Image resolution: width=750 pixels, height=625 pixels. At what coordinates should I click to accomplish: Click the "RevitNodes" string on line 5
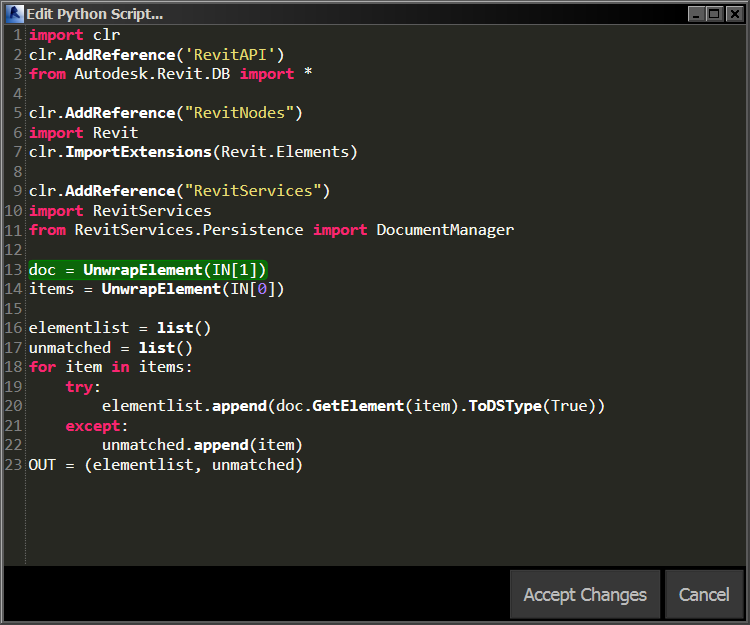coord(239,113)
